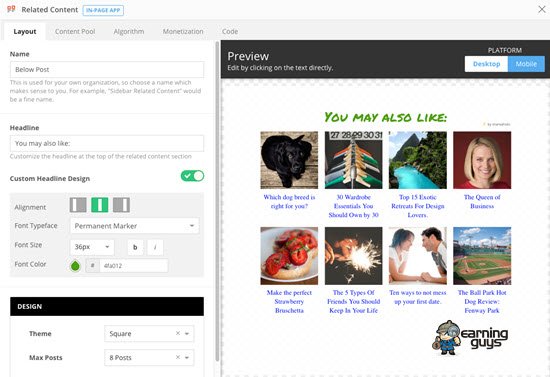
Task: Click the blonde woman portrait thumbnail
Action: point(482,160)
